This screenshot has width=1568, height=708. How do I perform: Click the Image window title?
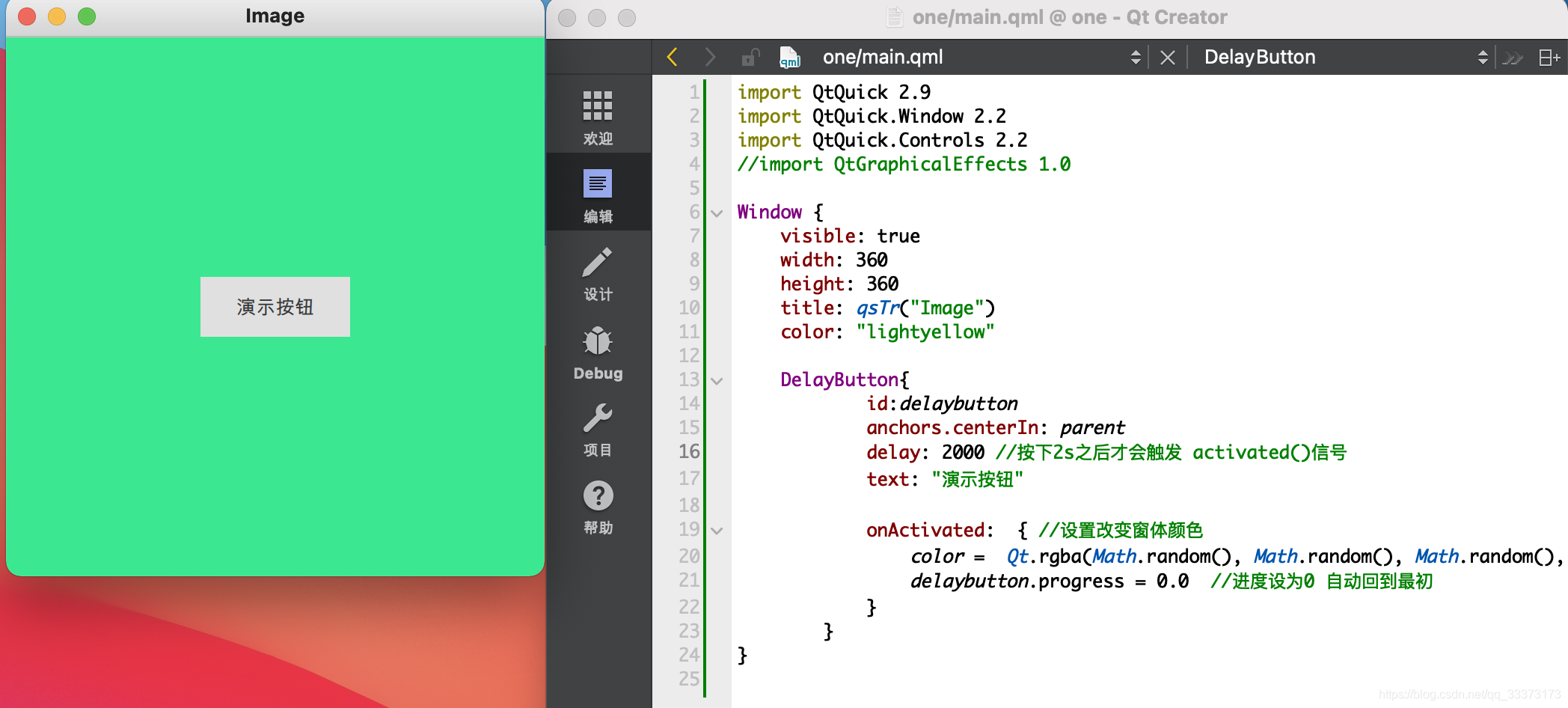point(275,16)
